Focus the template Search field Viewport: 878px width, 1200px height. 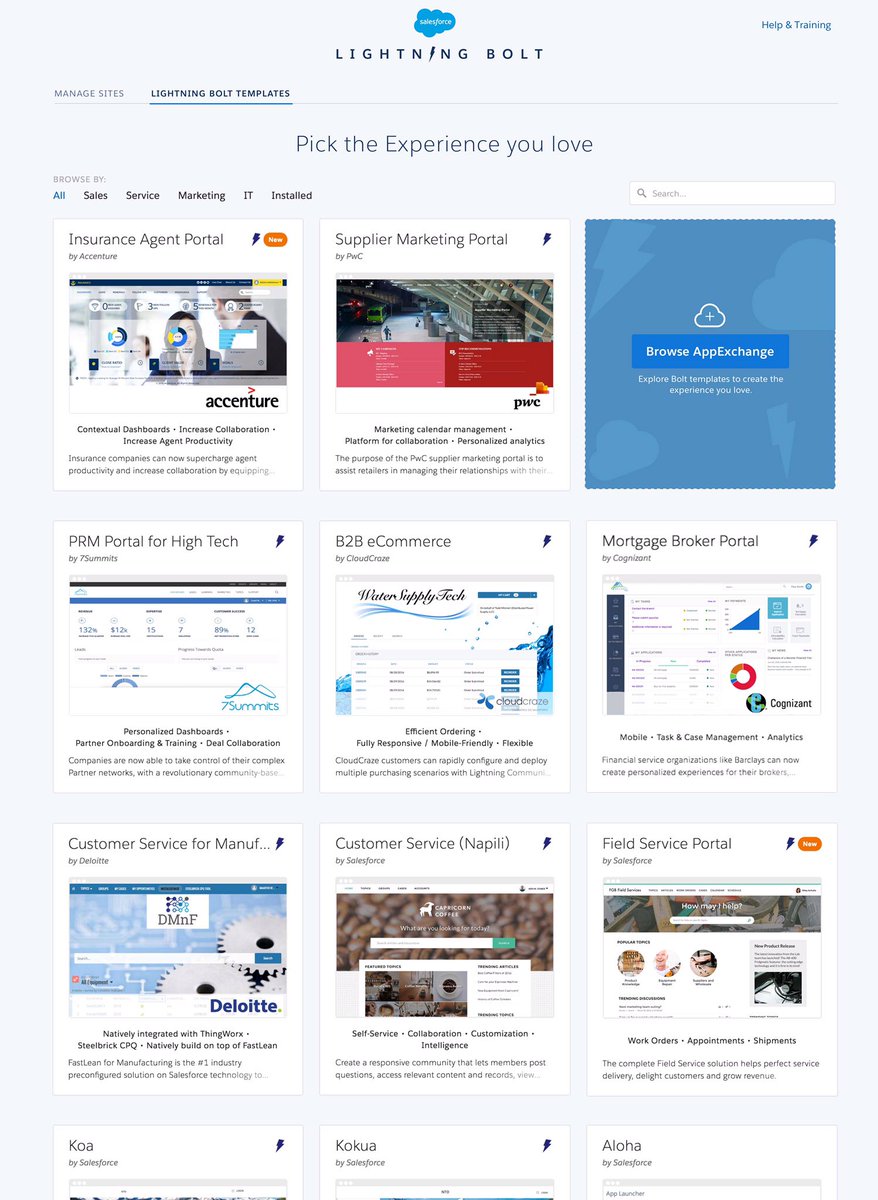(732, 193)
